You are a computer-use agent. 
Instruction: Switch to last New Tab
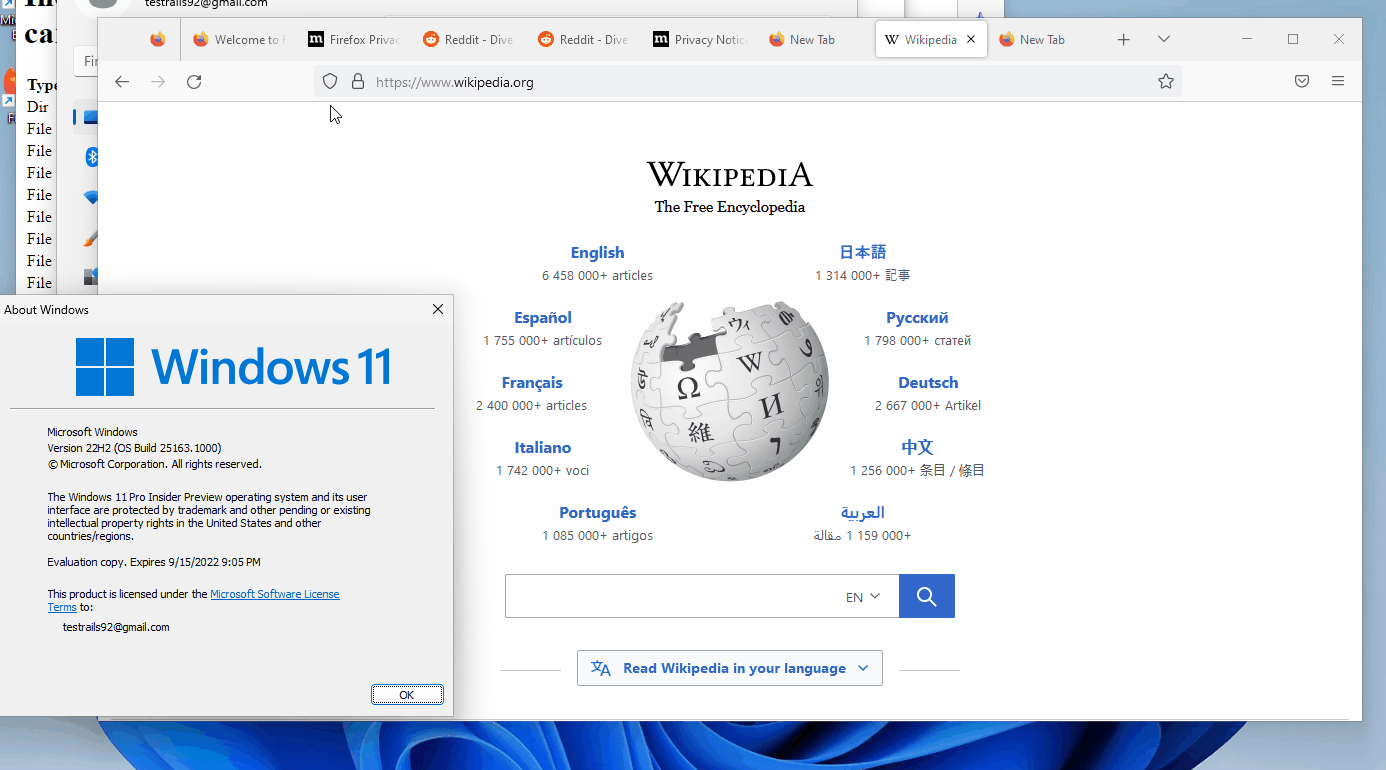point(1045,40)
